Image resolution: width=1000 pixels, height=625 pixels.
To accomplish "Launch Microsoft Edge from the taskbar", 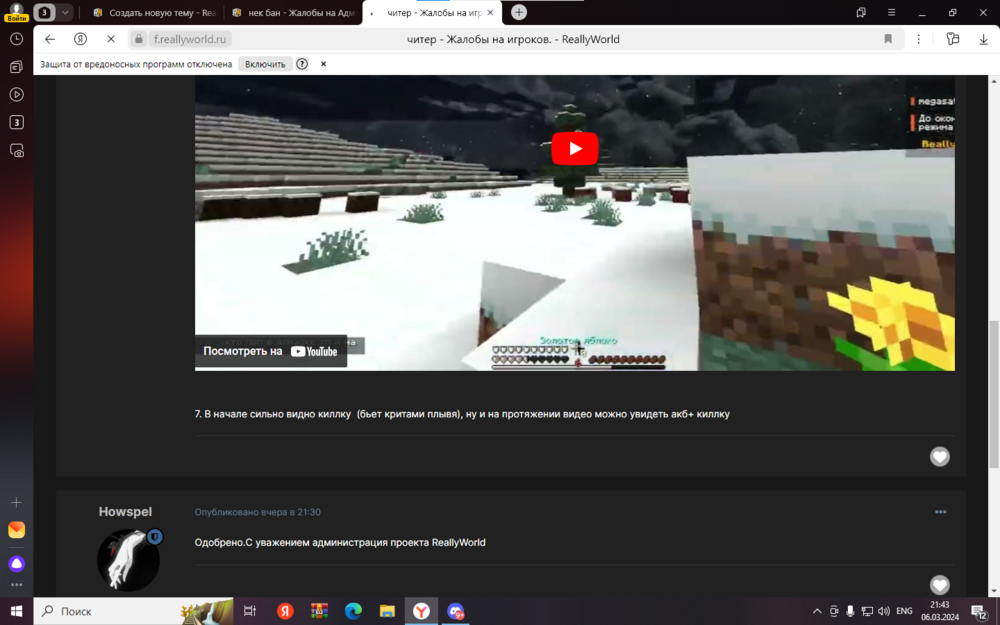I will (353, 612).
